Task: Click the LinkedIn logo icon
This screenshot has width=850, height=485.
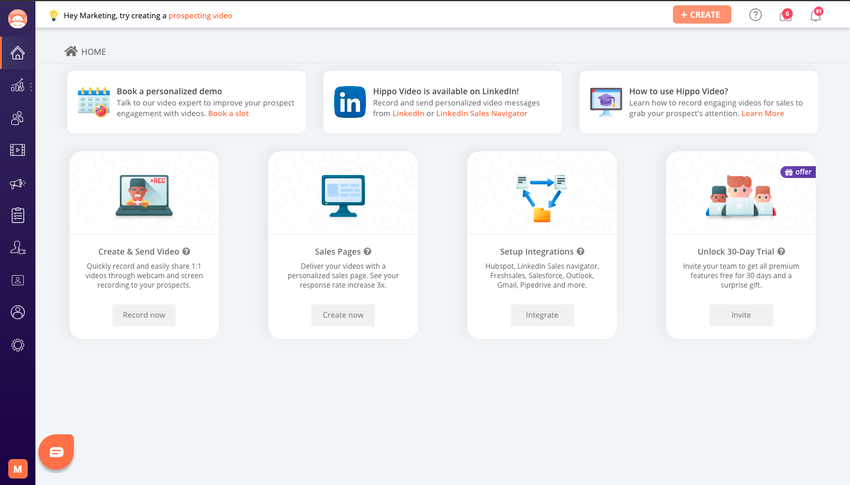Action: pyautogui.click(x=350, y=102)
